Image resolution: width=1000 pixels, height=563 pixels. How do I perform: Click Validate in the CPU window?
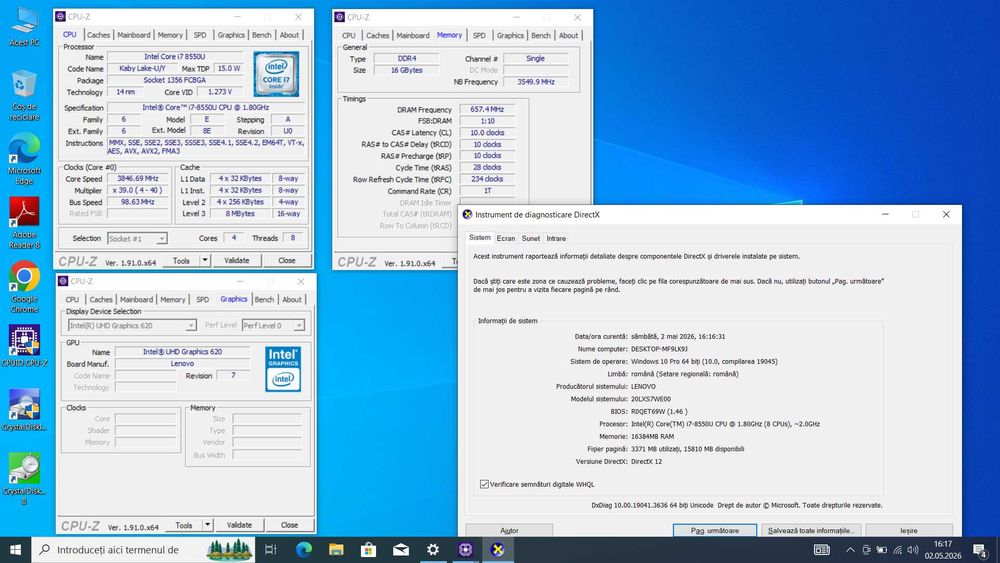pyautogui.click(x=237, y=260)
